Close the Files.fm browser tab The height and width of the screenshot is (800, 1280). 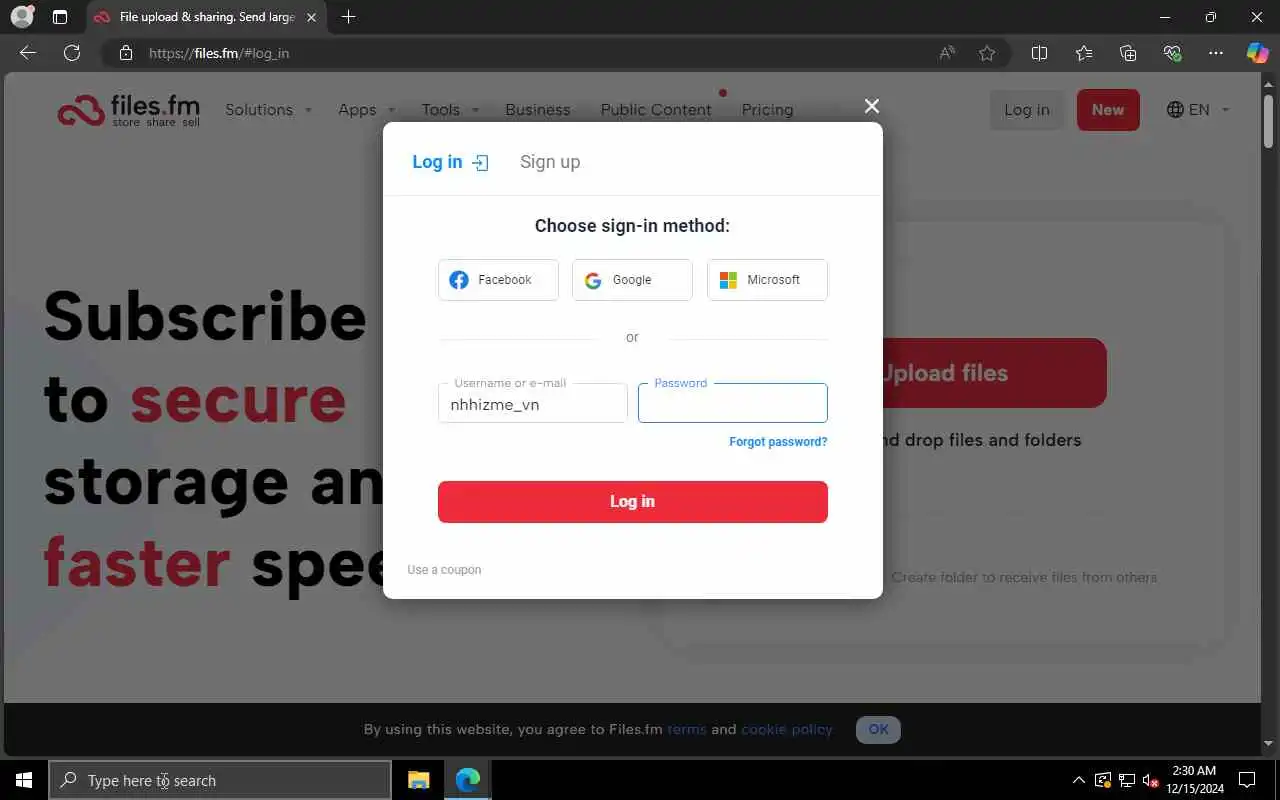coord(311,17)
